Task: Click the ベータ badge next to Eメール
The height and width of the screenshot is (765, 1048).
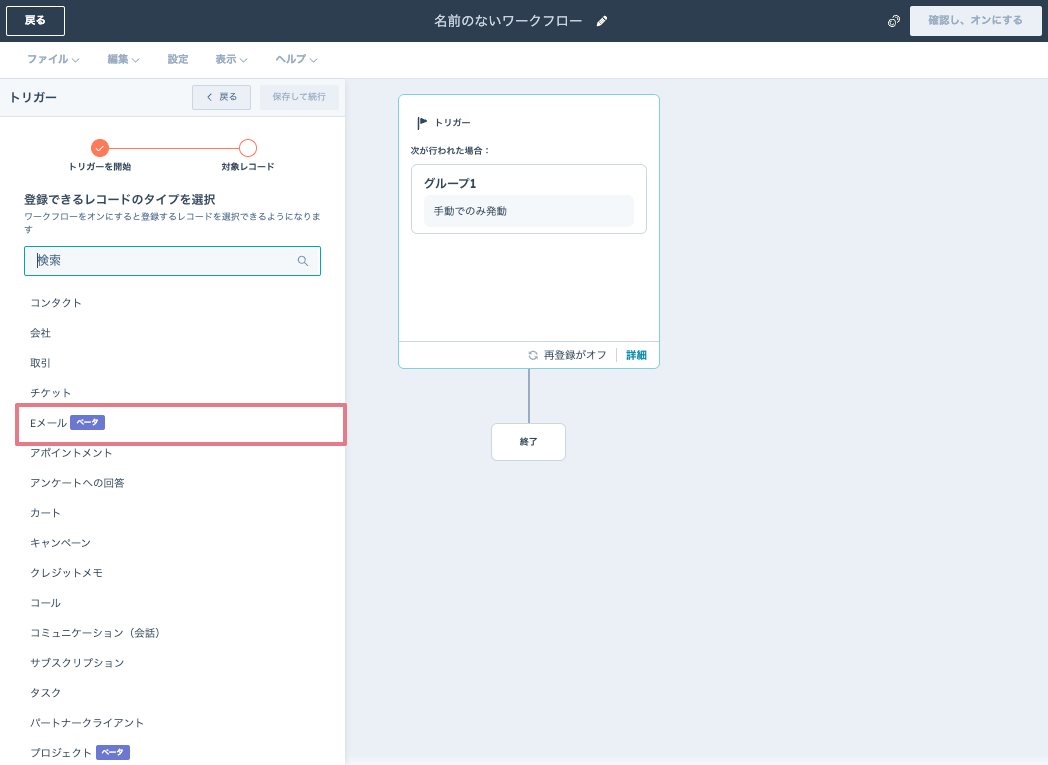Action: [x=88, y=423]
